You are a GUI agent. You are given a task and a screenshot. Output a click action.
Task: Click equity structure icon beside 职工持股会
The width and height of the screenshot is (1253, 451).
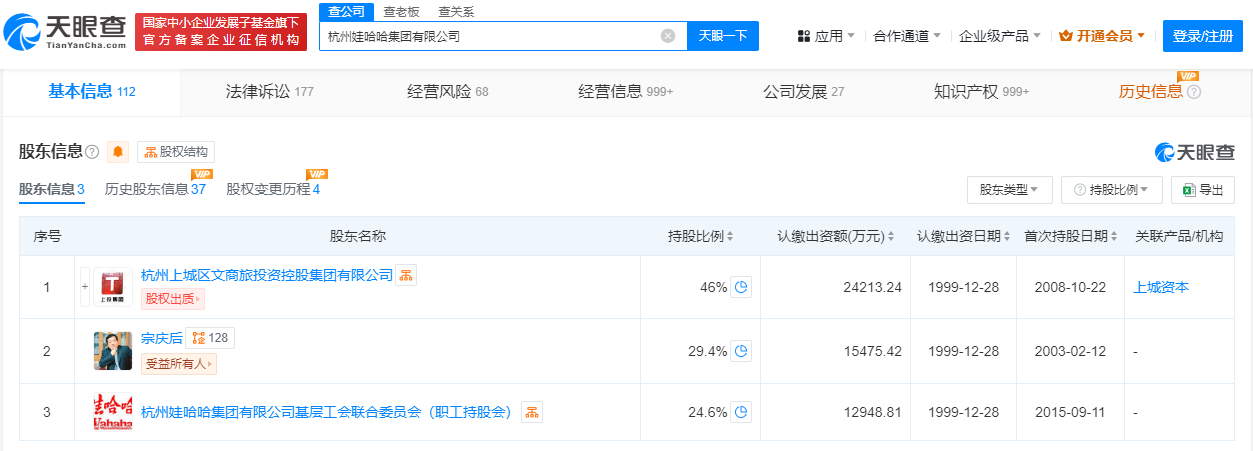point(531,412)
